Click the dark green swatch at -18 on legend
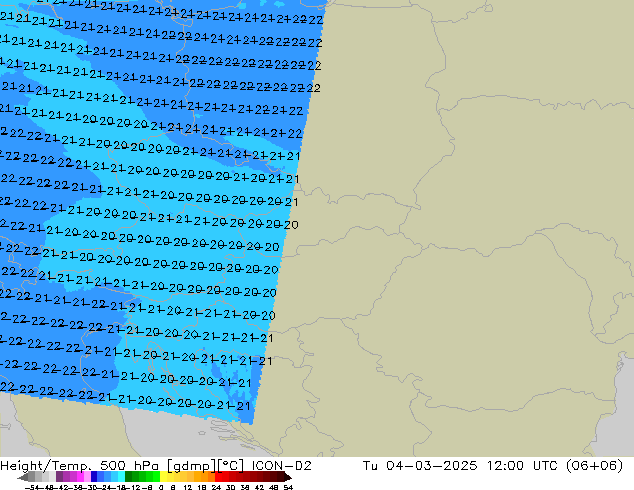 129,477
